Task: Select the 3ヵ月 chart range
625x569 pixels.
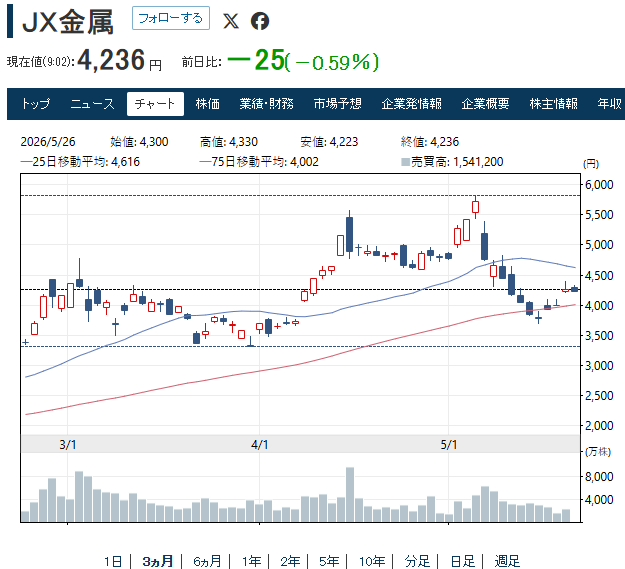Action: (x=157, y=561)
